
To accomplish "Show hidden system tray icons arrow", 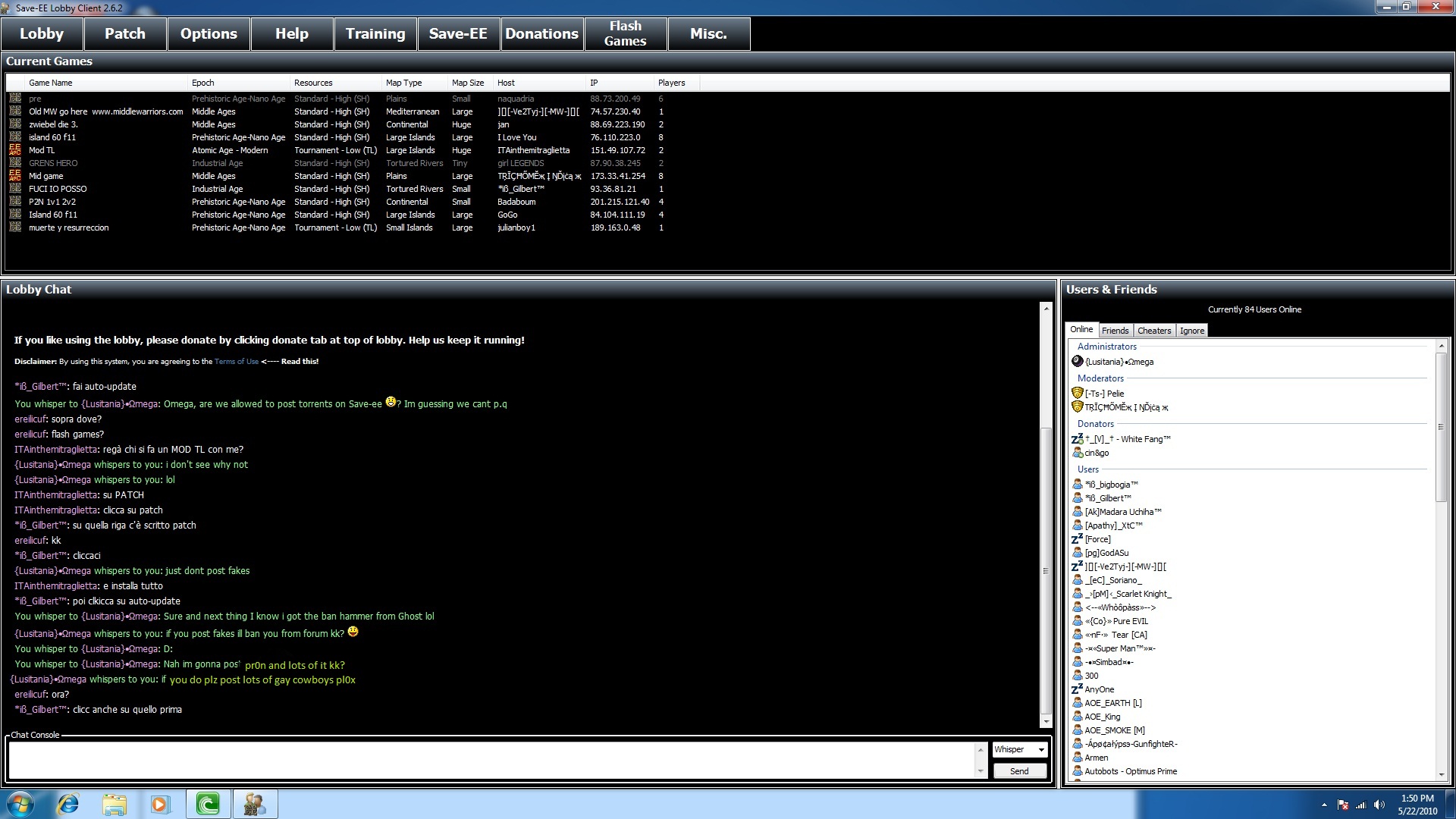I will (1324, 805).
